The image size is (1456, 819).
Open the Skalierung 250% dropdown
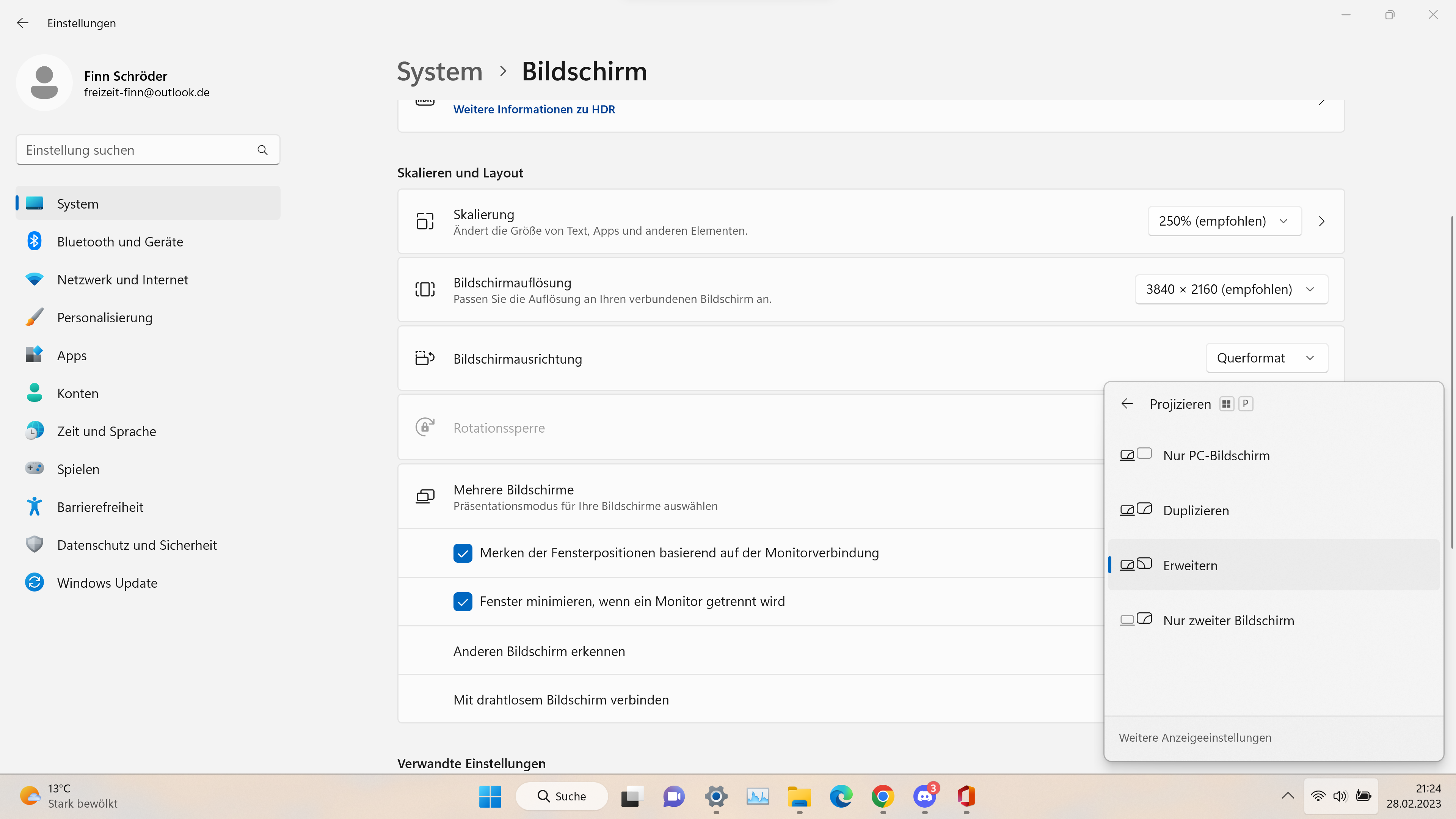point(1224,221)
